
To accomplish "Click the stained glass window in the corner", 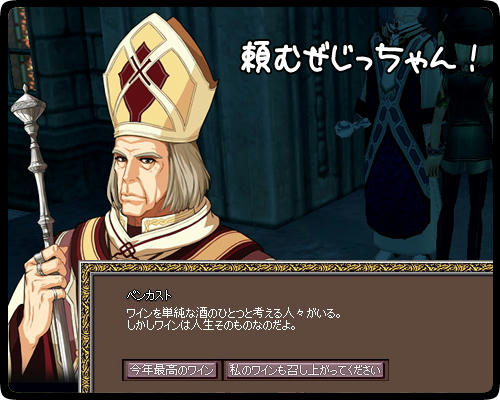I will coord(21,50).
